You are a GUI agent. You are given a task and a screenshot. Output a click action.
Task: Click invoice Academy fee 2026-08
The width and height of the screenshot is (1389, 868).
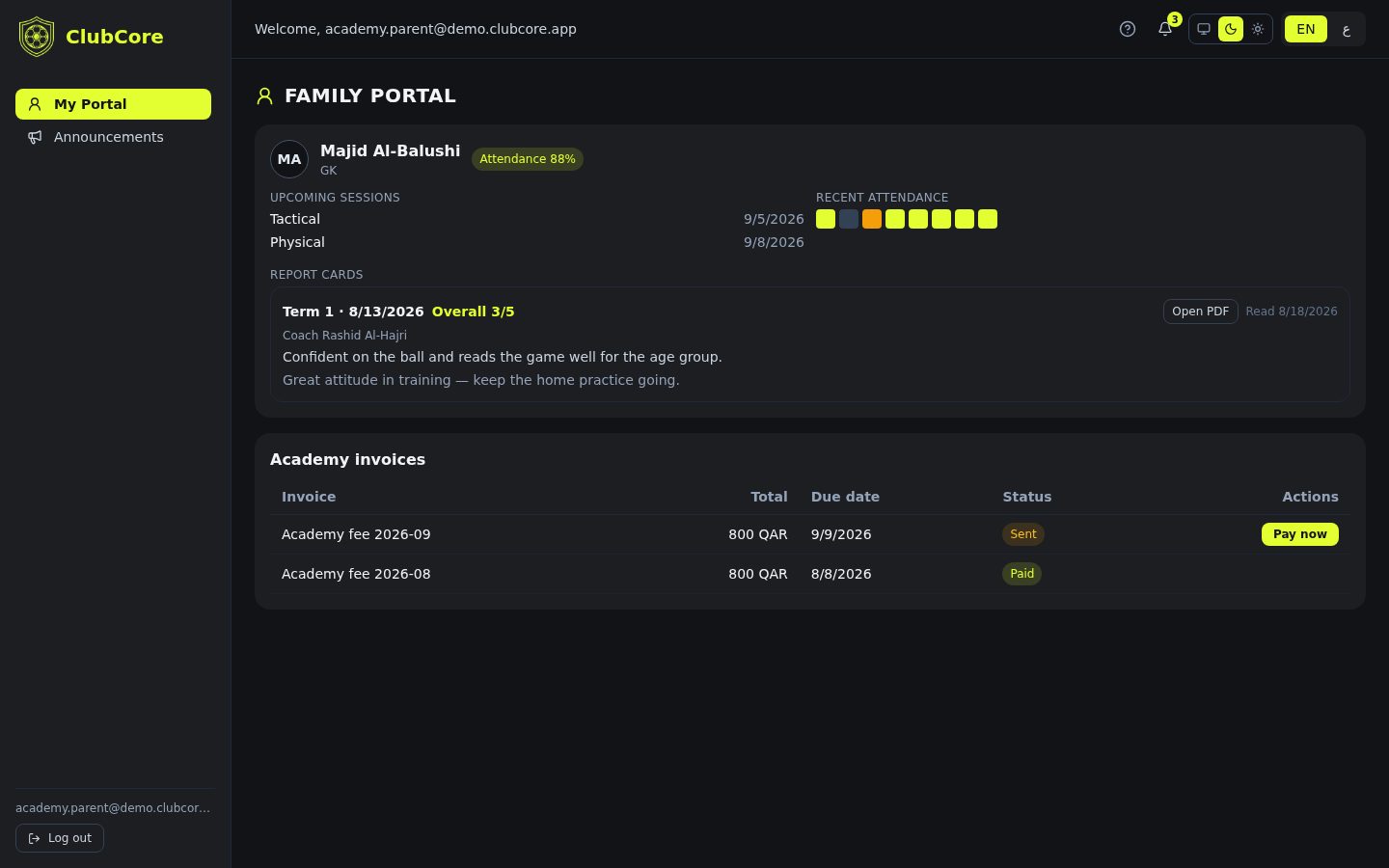pyautogui.click(x=356, y=574)
